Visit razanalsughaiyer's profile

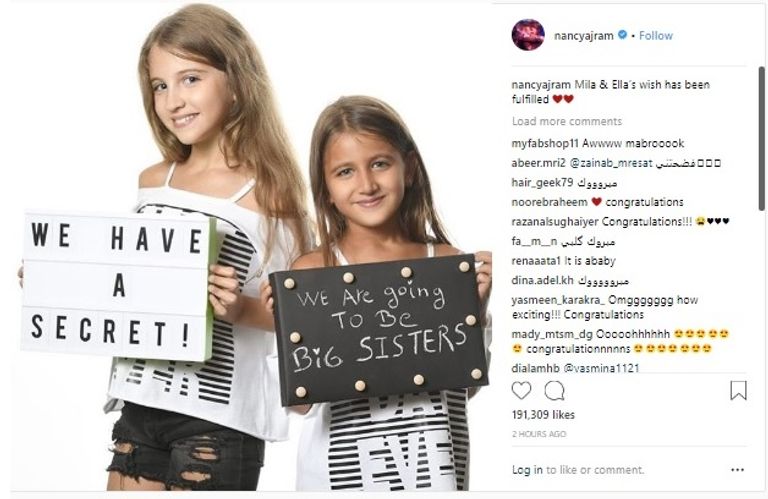tap(555, 222)
